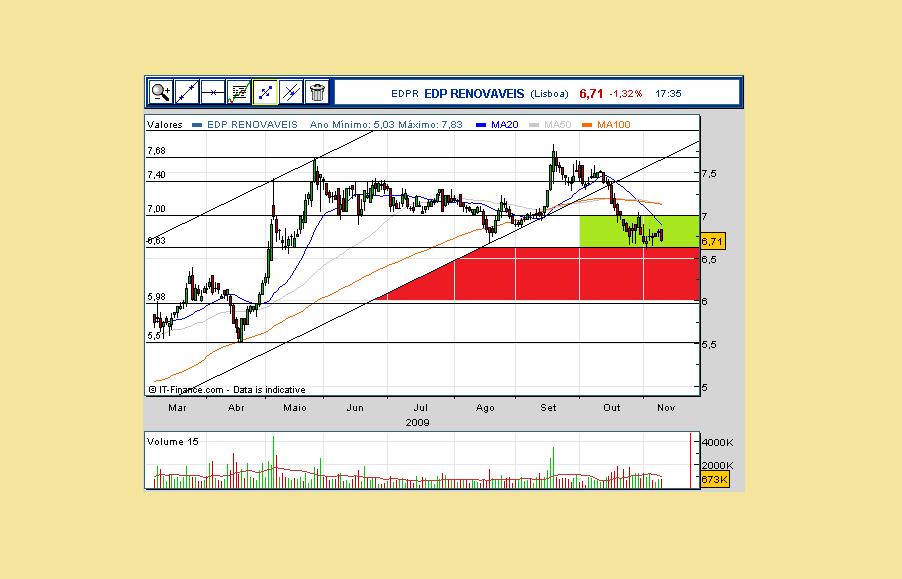Screen dimensions: 902x579
Task: Click the (Lisboa) exchange label
Action: pyautogui.click(x=549, y=94)
